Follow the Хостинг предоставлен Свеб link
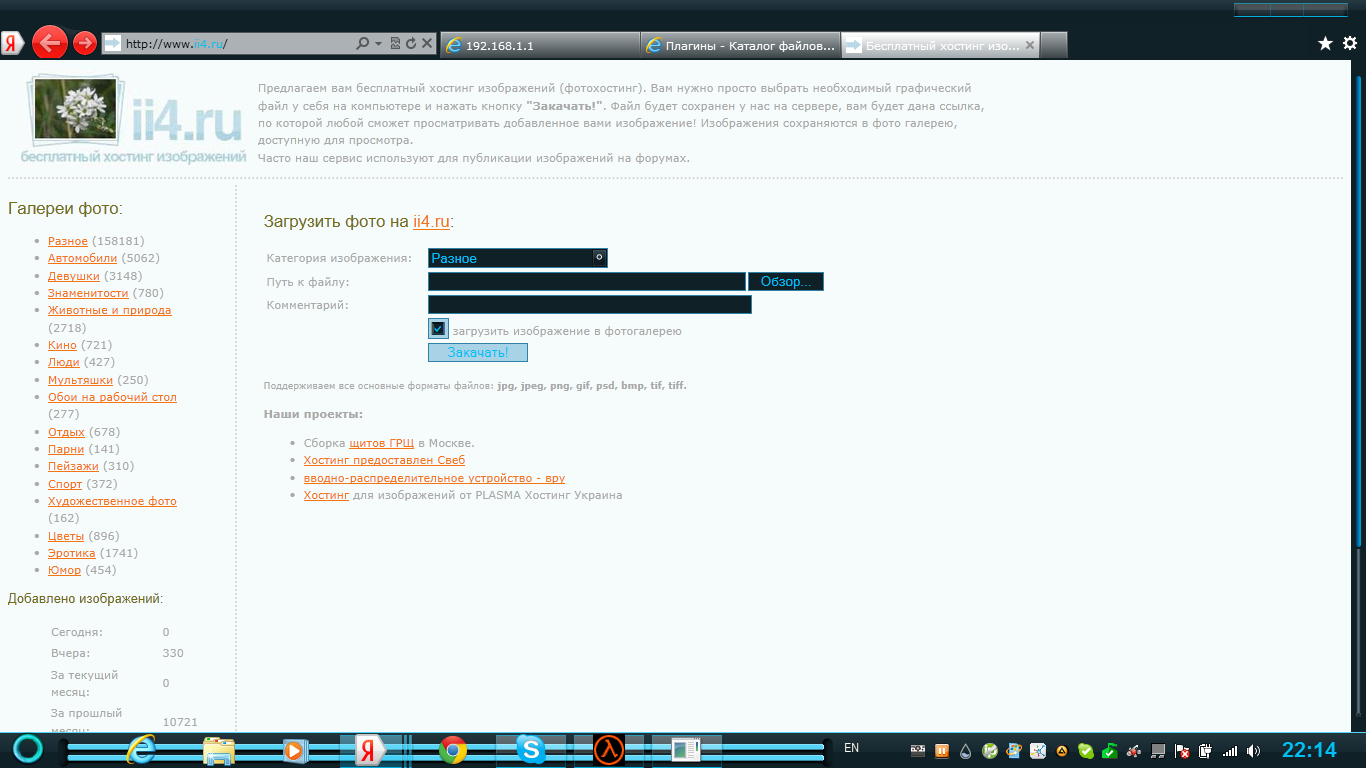Image resolution: width=1366 pixels, height=768 pixels. tap(384, 460)
